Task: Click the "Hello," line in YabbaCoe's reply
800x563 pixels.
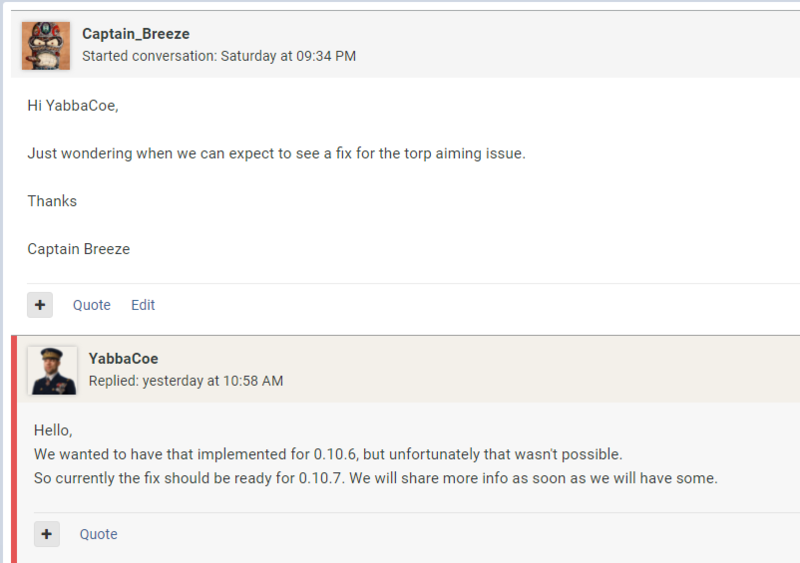Action: click(x=53, y=430)
